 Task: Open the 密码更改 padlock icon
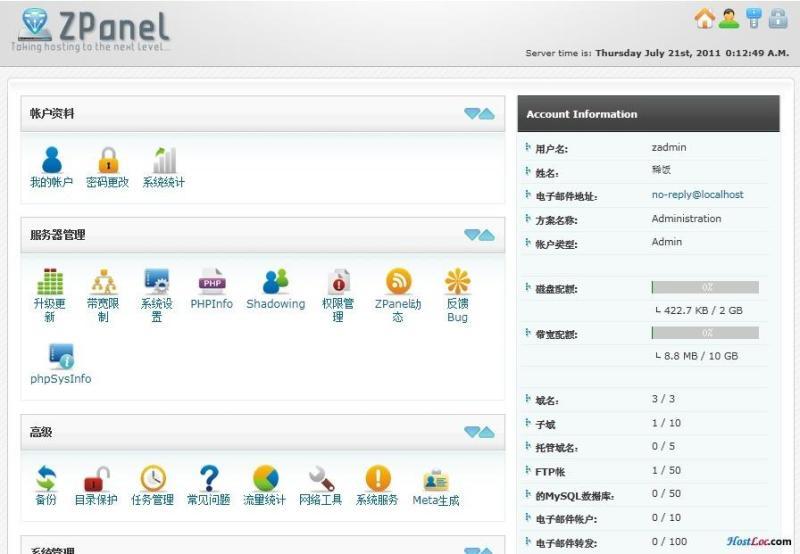tap(108, 160)
